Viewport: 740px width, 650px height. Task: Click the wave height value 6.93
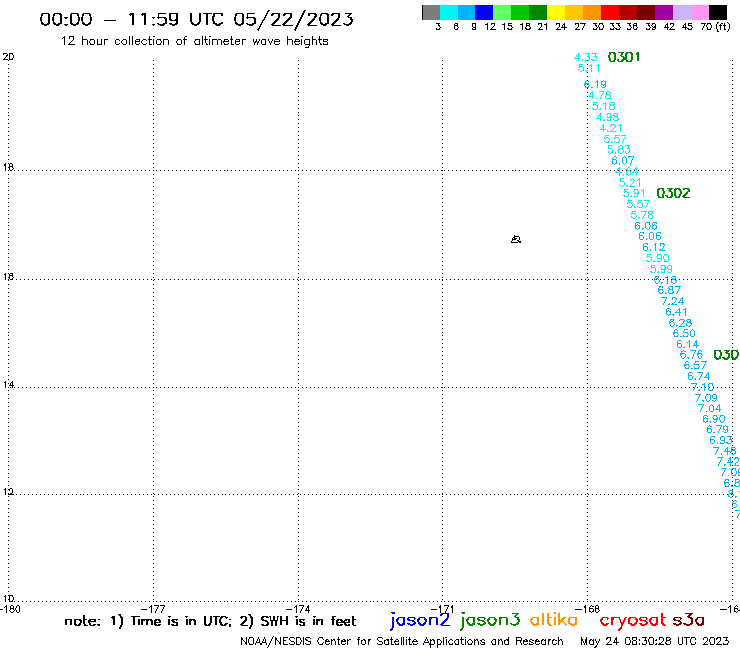point(721,440)
